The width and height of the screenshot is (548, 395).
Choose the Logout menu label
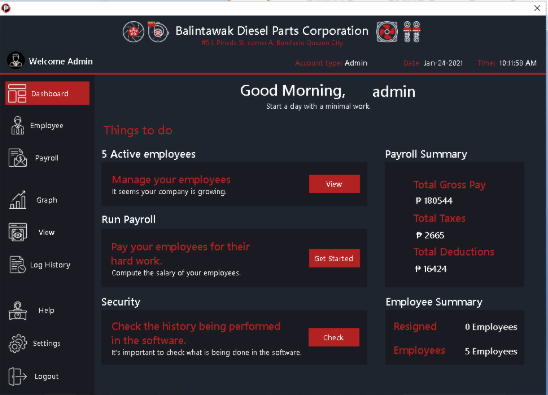46,376
